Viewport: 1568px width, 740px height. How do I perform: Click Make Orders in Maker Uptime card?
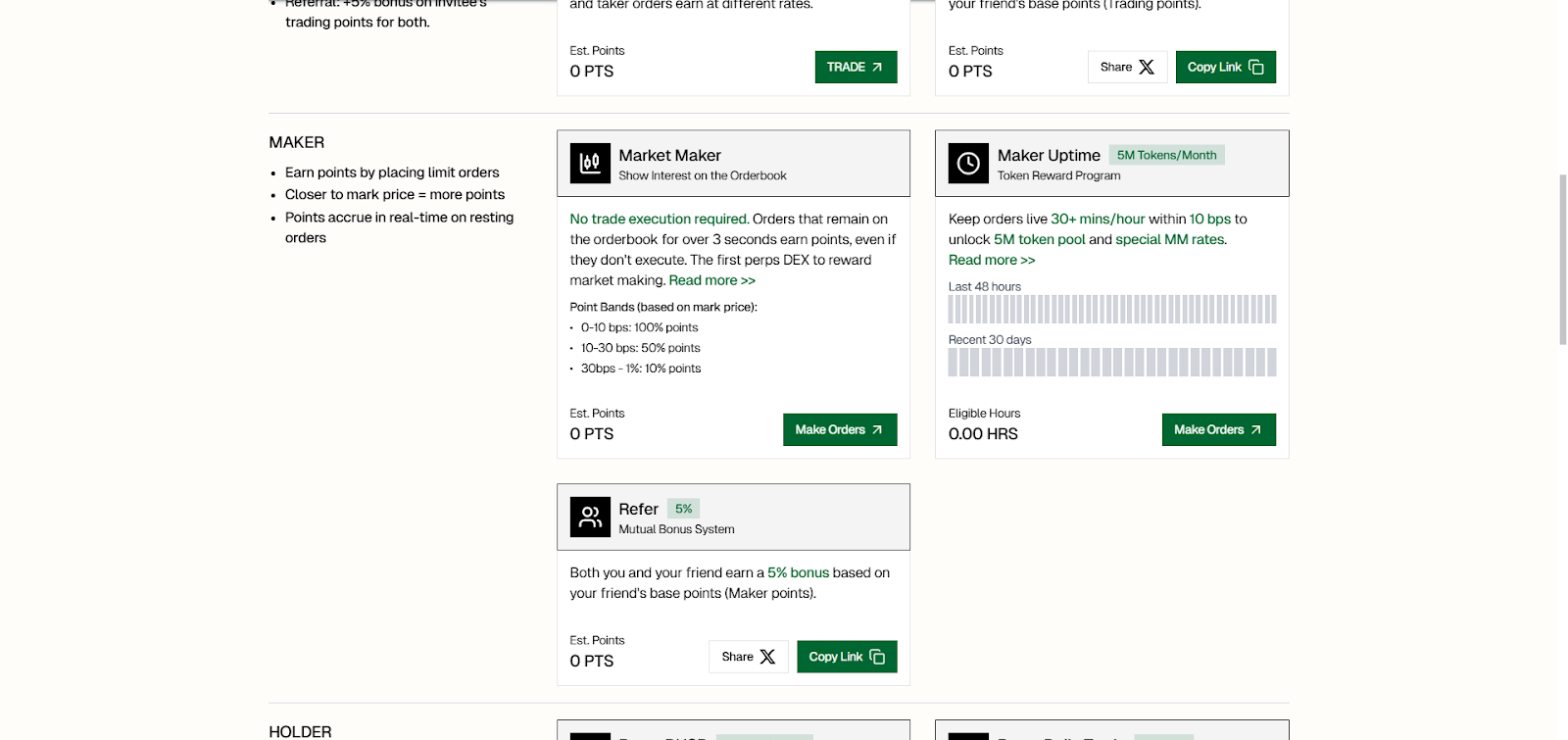pos(1218,429)
